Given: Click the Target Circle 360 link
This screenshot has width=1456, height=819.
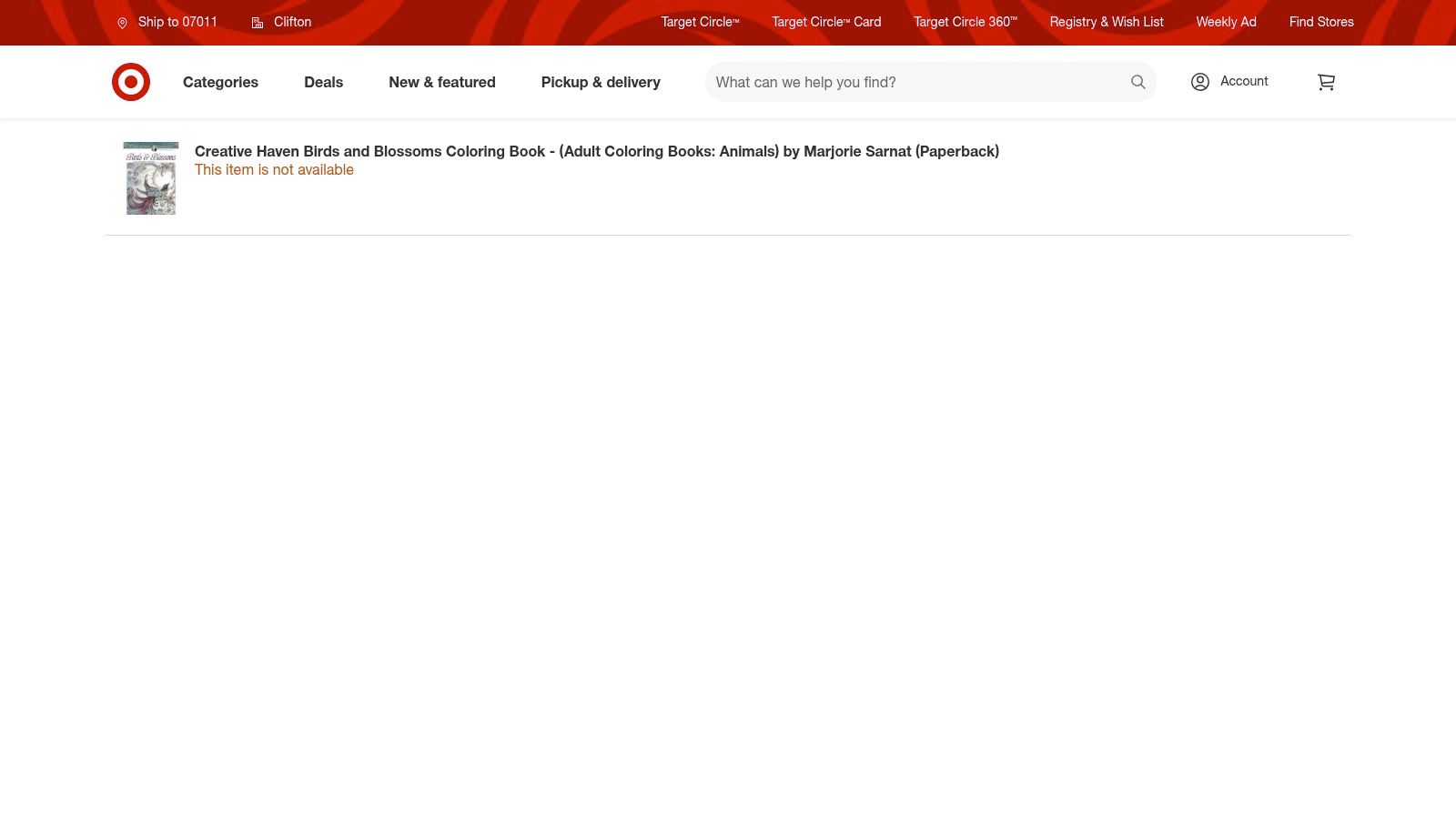Looking at the screenshot, I should tap(966, 22).
